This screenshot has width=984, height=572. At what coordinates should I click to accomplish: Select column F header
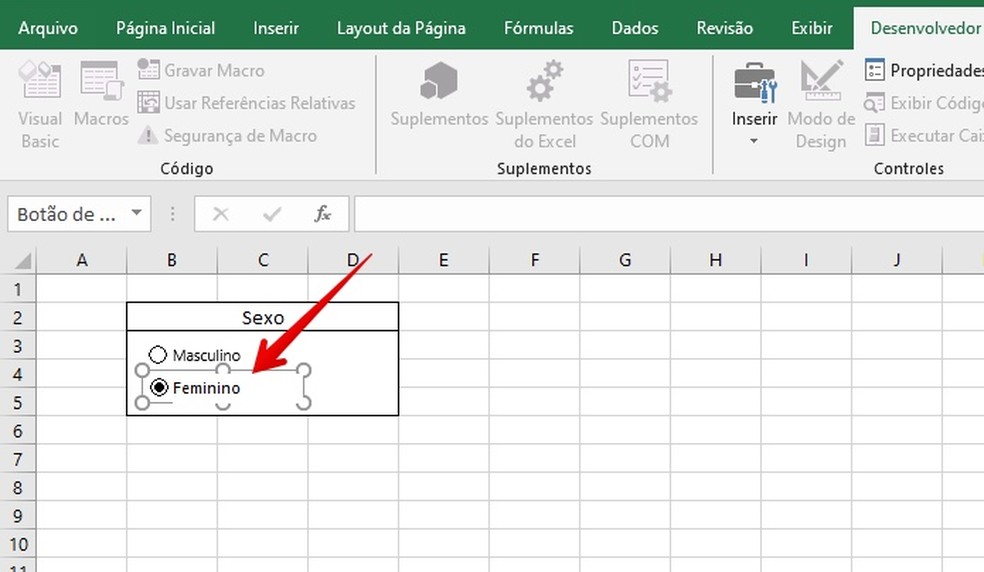(535, 260)
